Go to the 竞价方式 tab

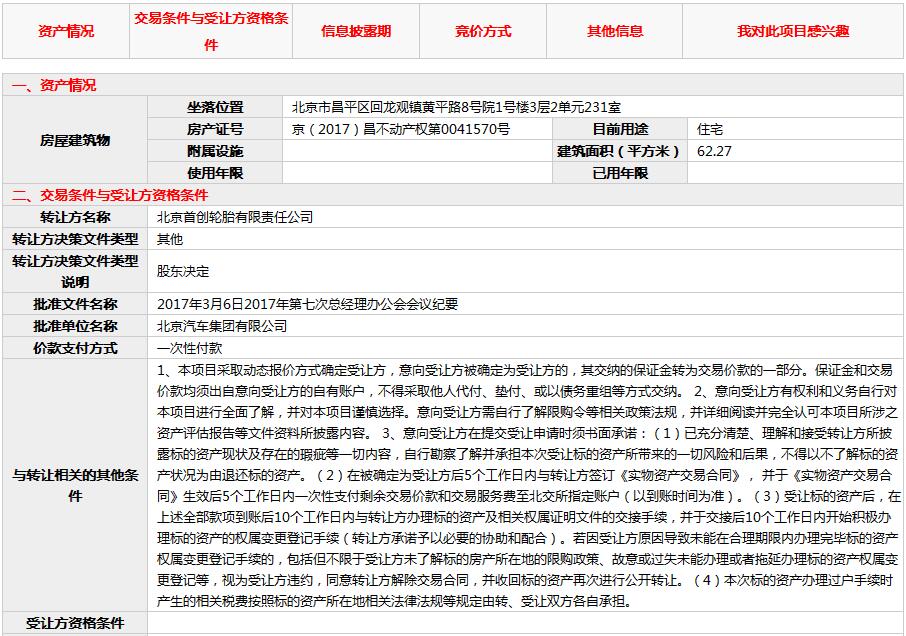[x=483, y=31]
